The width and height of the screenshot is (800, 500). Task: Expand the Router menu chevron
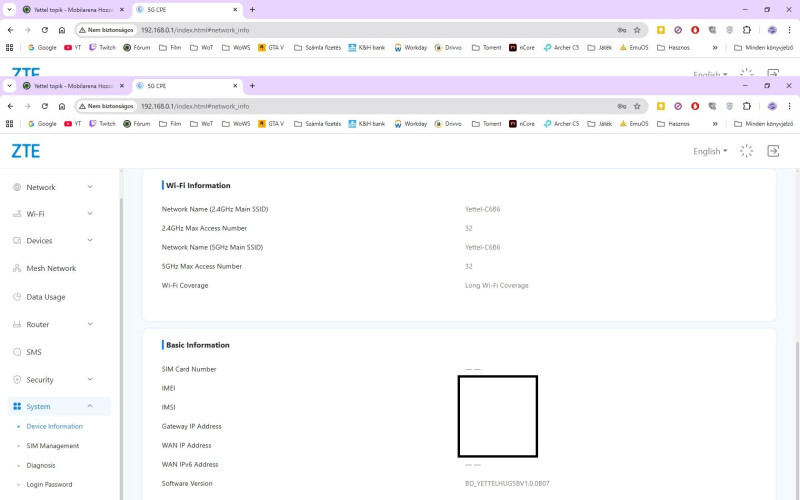90,323
